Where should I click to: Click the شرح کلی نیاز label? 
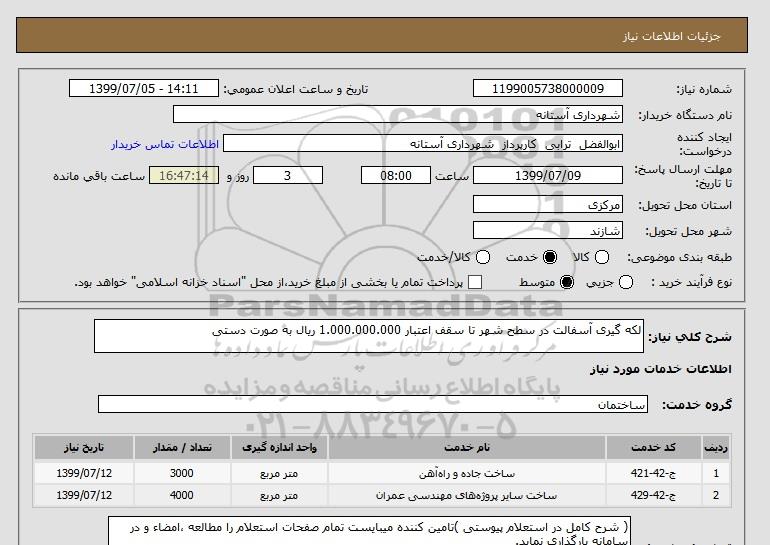click(690, 337)
